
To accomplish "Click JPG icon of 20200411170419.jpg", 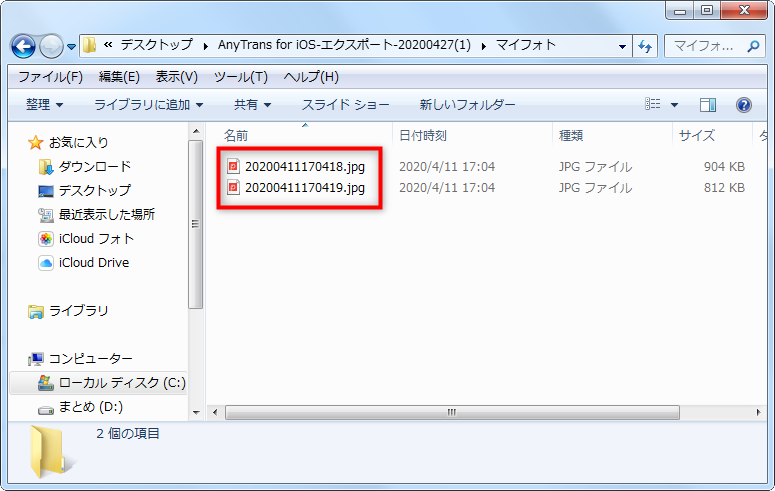I will (233, 187).
